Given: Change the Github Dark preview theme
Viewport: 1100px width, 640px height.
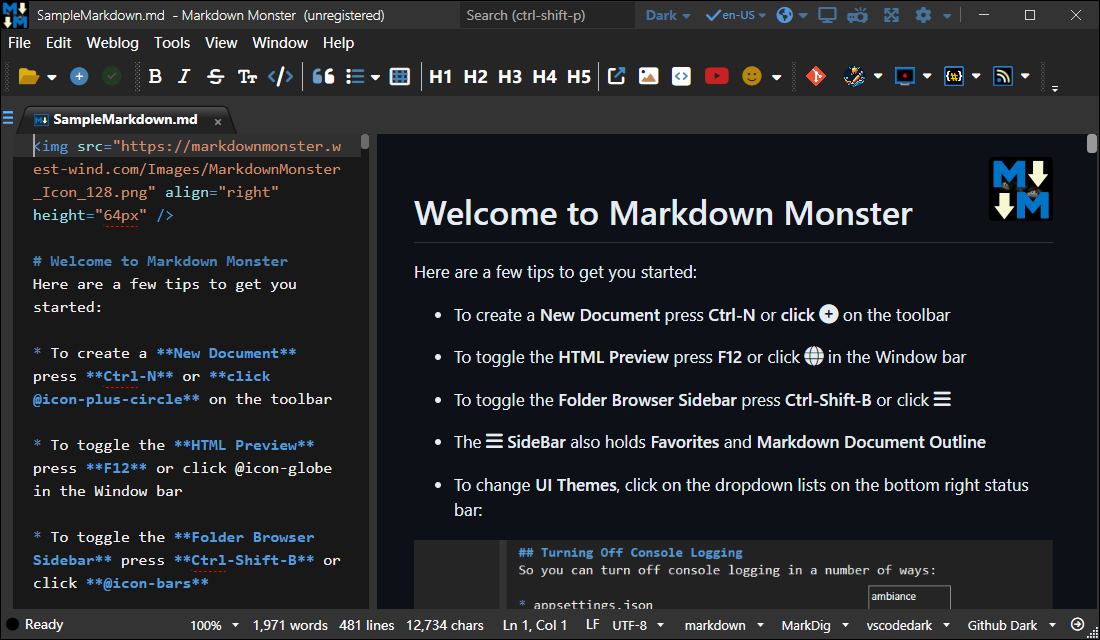Looking at the screenshot, I should tap(1011, 625).
